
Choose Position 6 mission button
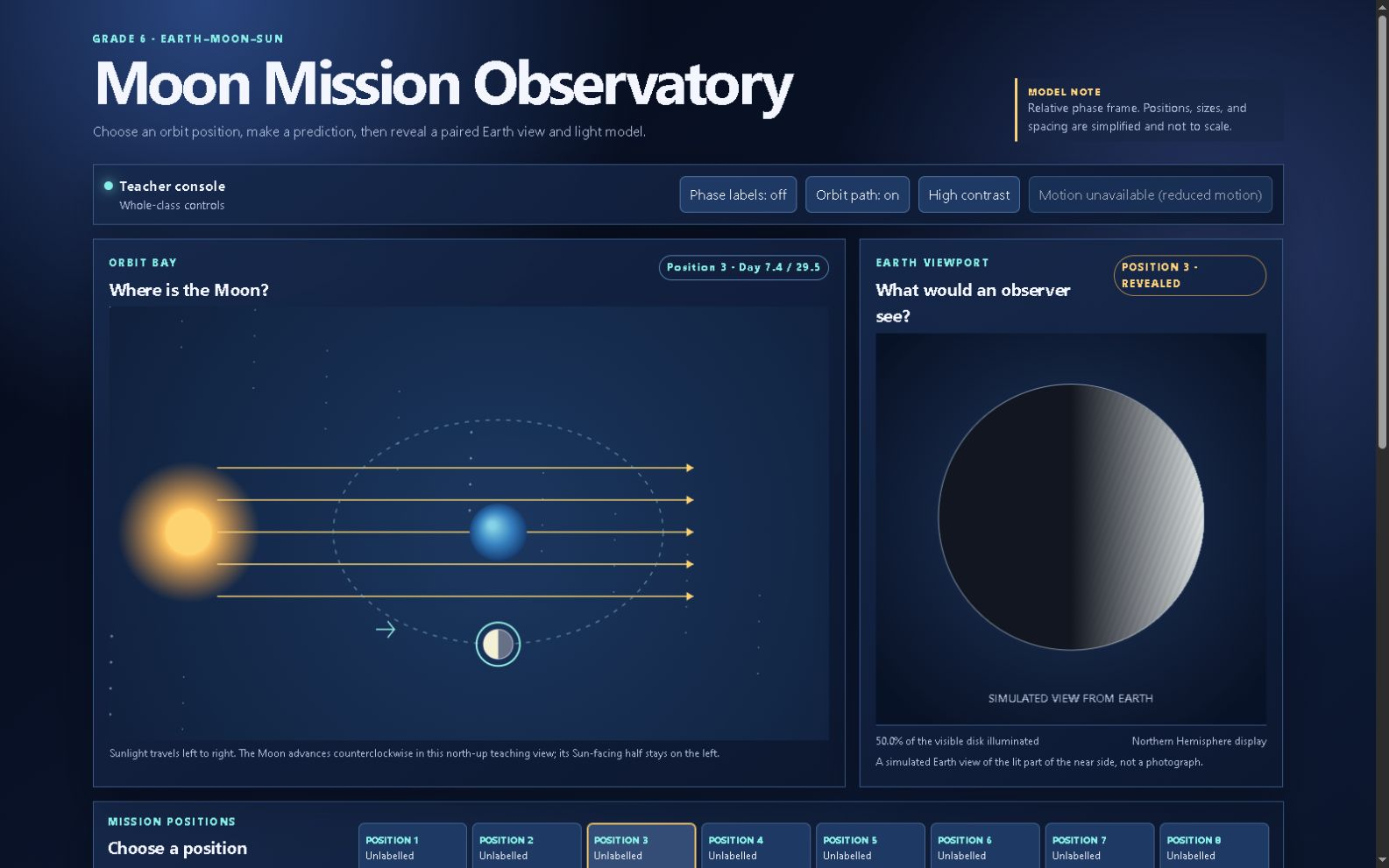(x=985, y=846)
